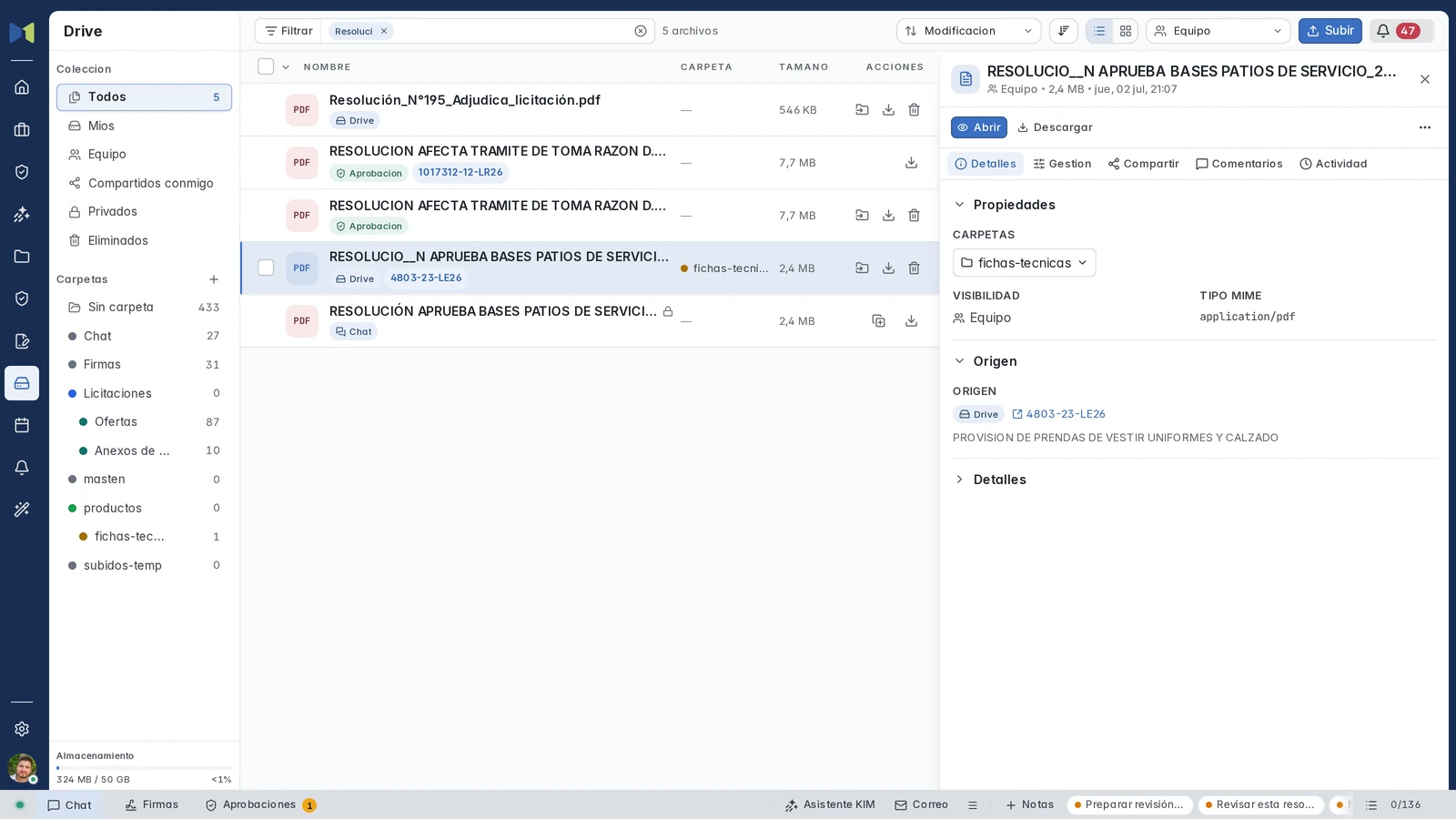Click the Abrir button

tap(978, 127)
